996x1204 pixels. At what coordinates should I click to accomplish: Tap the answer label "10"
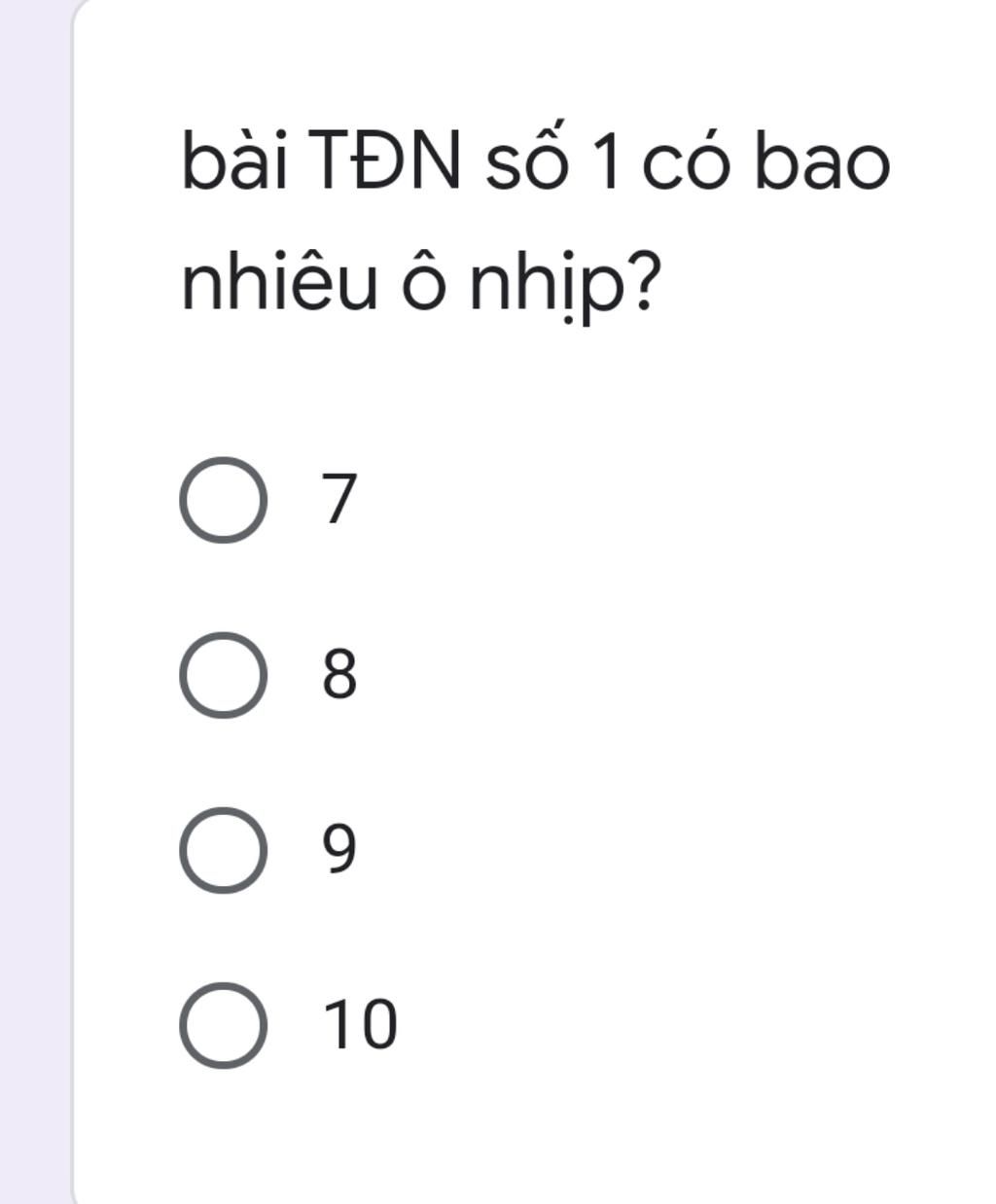click(x=361, y=1024)
